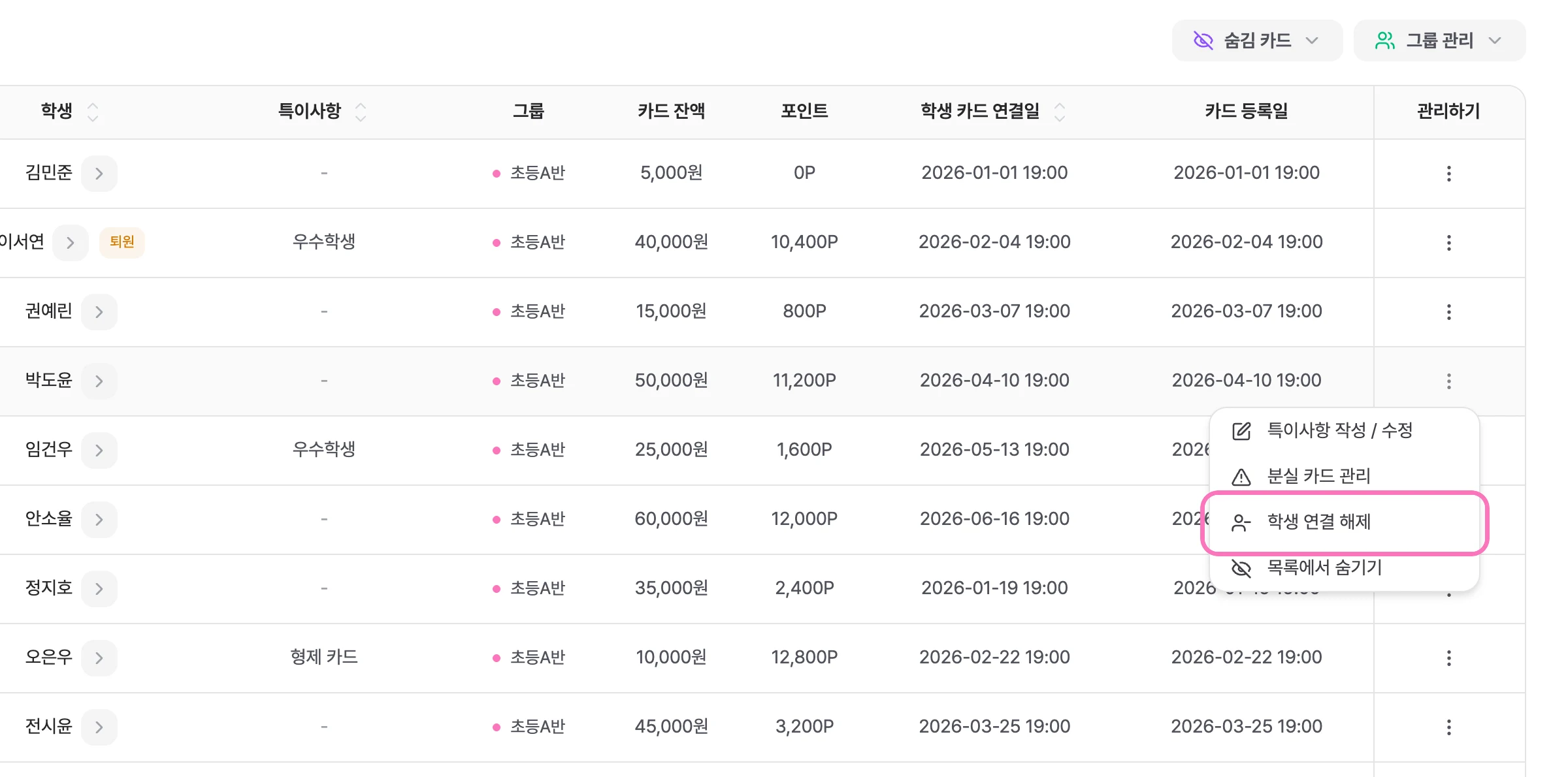Viewport: 1568px width, 777px height.
Task: Expand 정지호 student details chevron
Action: [x=99, y=589]
